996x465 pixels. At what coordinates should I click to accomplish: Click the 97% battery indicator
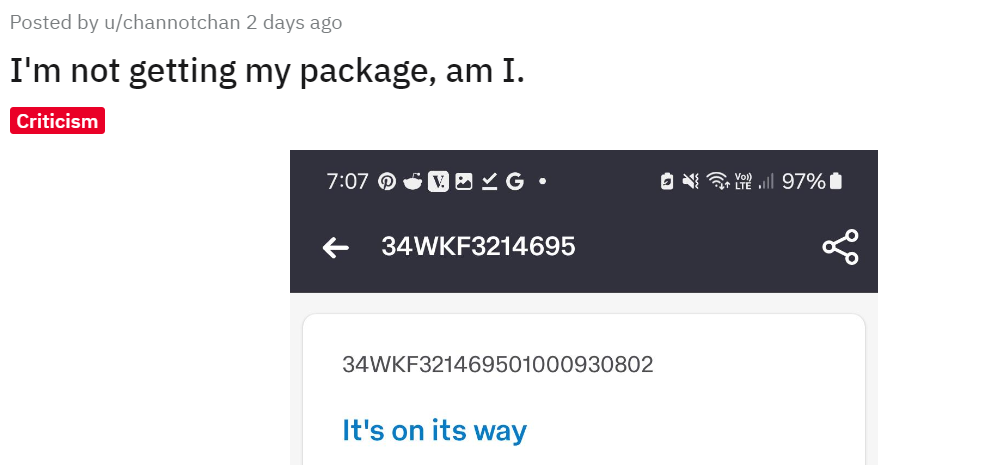click(x=812, y=182)
